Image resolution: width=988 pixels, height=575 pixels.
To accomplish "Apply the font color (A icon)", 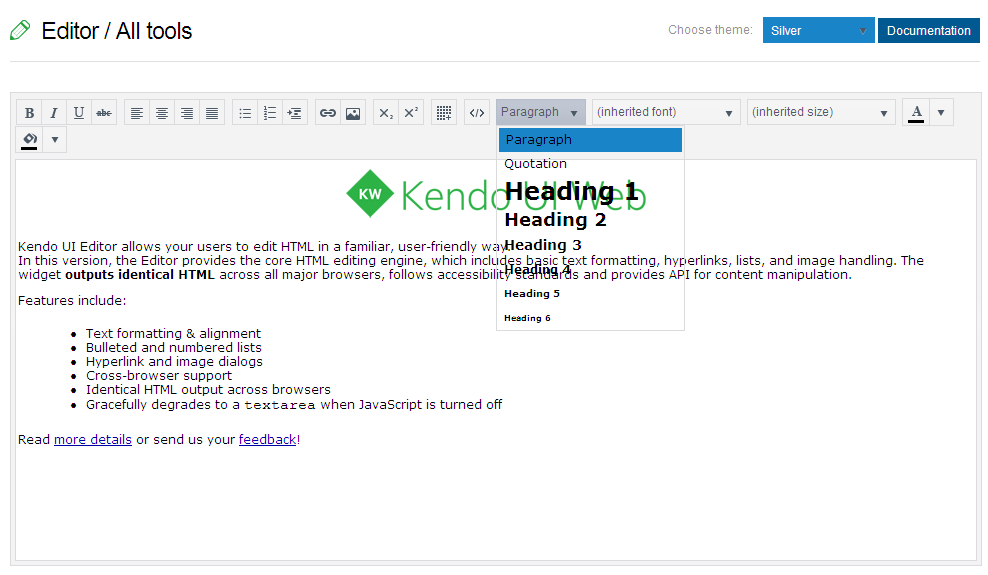I will [916, 112].
